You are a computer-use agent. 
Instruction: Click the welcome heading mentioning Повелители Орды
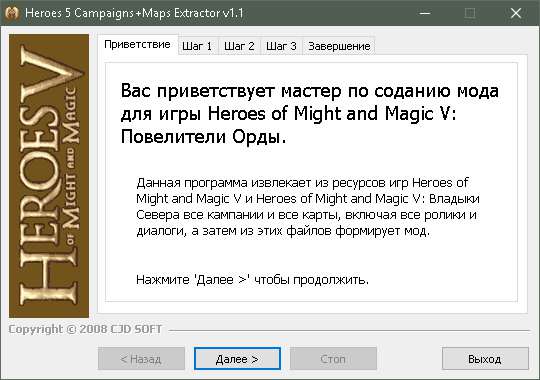point(309,114)
